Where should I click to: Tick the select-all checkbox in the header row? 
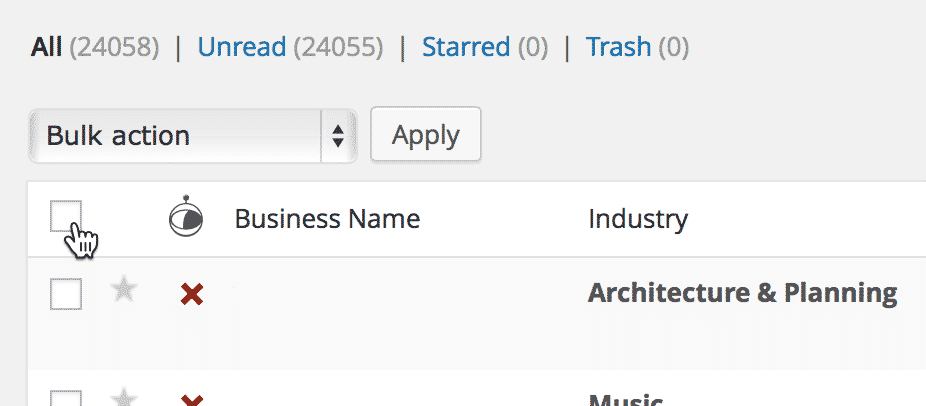click(x=66, y=216)
